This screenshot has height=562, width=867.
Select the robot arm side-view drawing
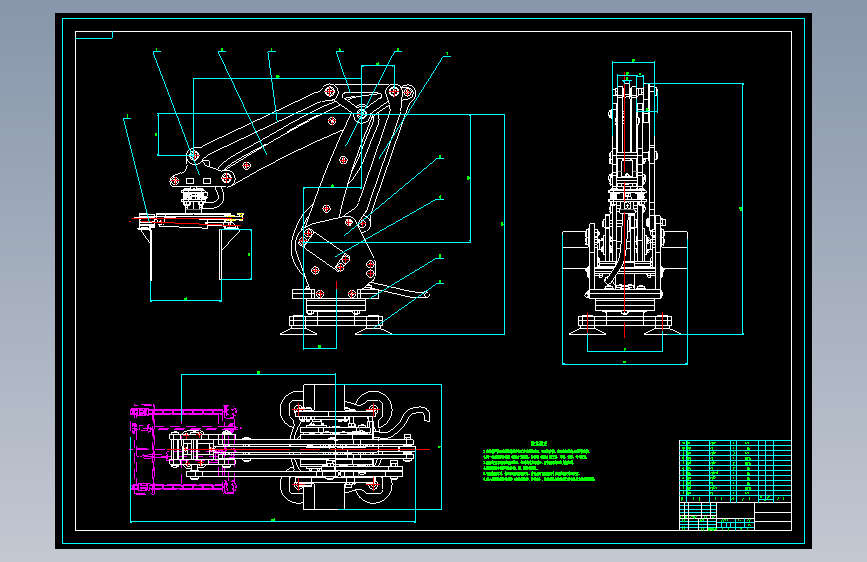click(314, 199)
